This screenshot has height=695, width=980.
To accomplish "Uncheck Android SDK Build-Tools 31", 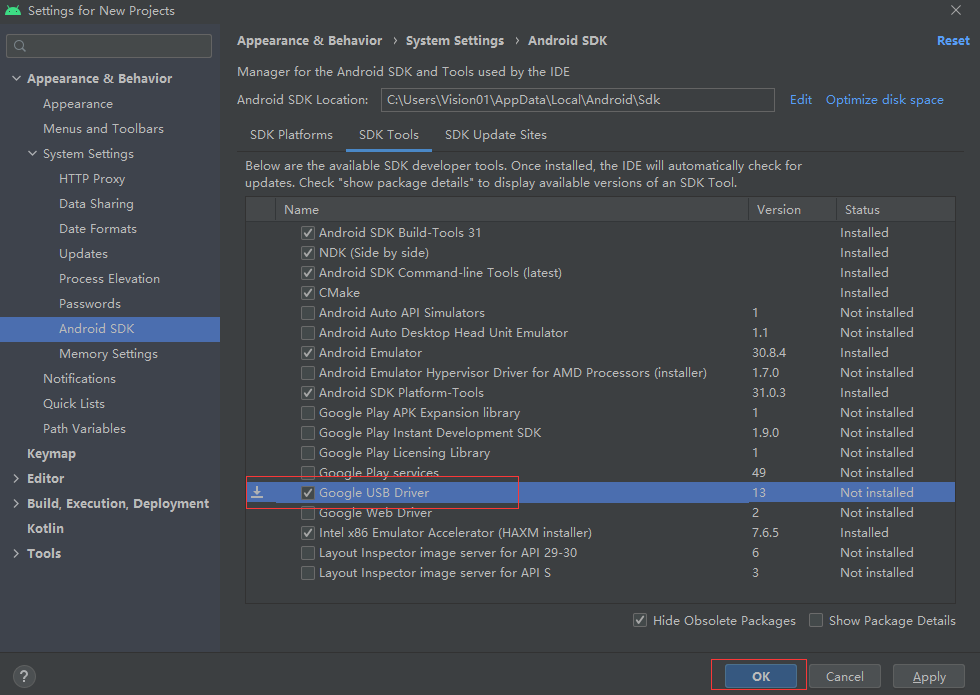I will tap(308, 233).
